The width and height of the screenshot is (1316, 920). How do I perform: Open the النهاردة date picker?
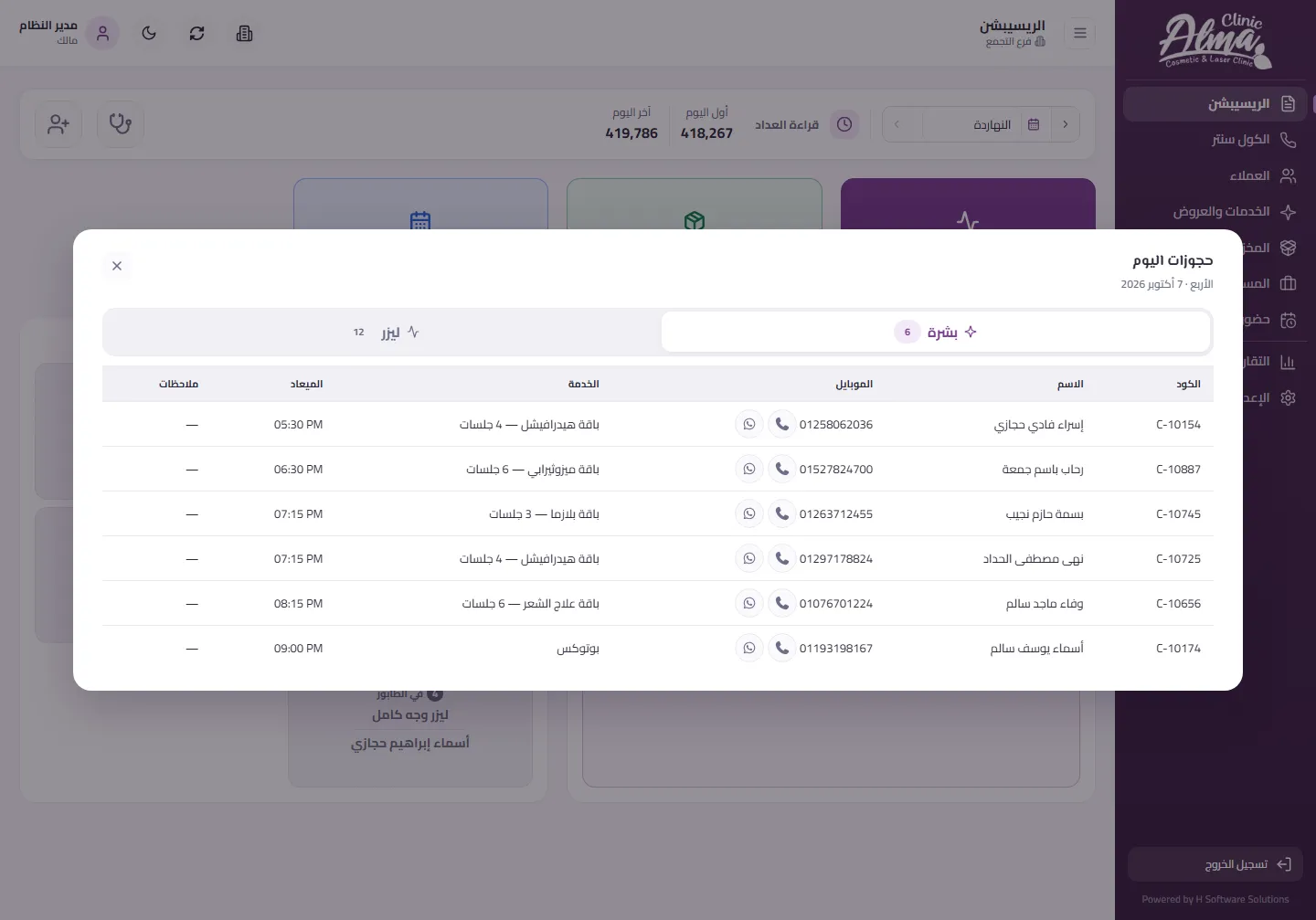tap(988, 124)
